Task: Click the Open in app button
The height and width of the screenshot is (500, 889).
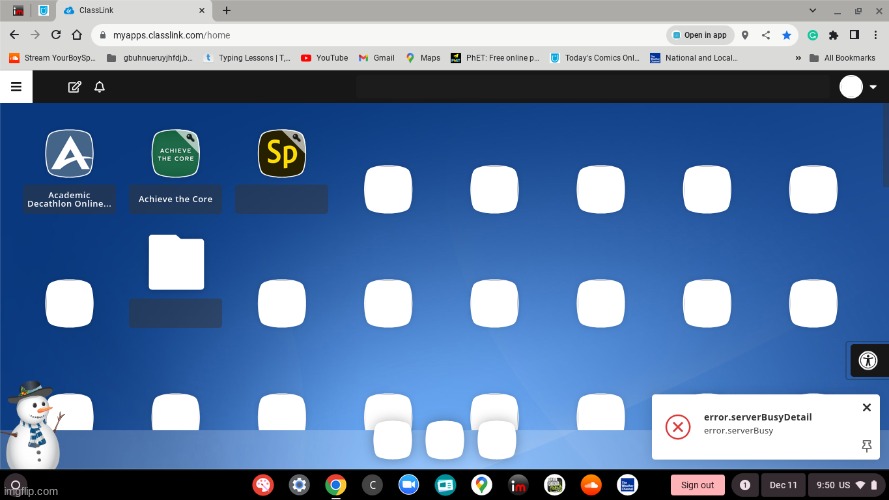Action: 700,35
